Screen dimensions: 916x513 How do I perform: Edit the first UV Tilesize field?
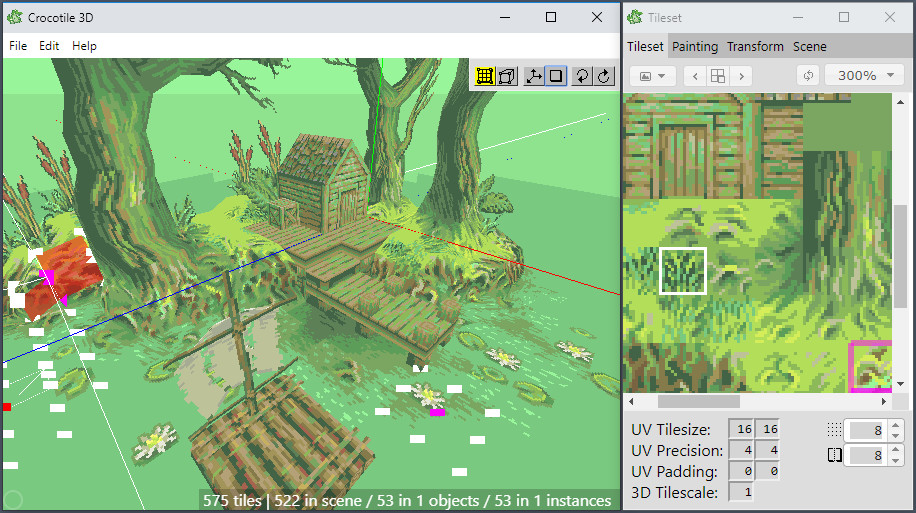click(x=741, y=429)
